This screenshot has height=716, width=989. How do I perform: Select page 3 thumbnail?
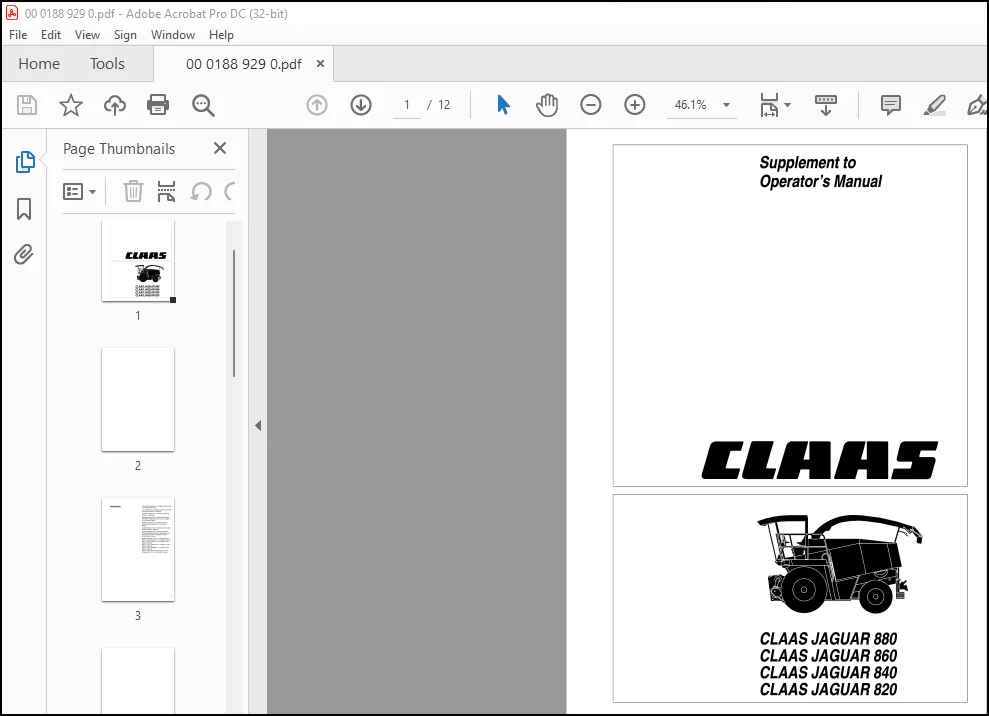(138, 549)
